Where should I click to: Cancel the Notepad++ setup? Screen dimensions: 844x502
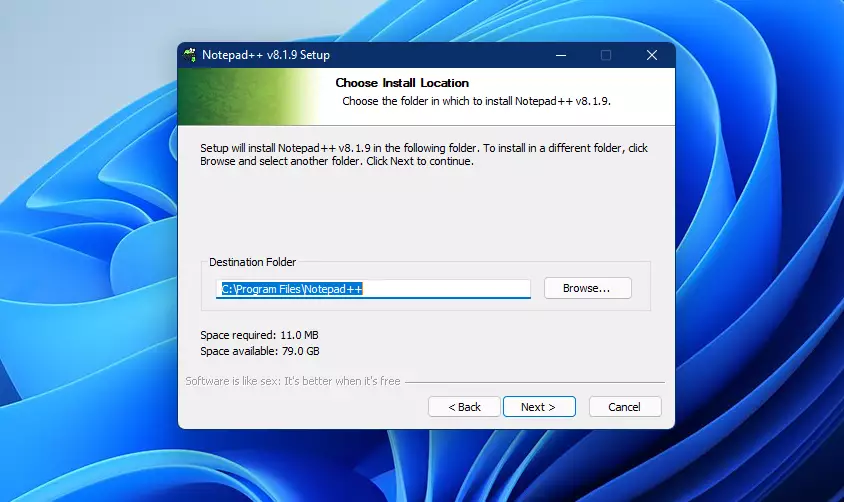(625, 407)
